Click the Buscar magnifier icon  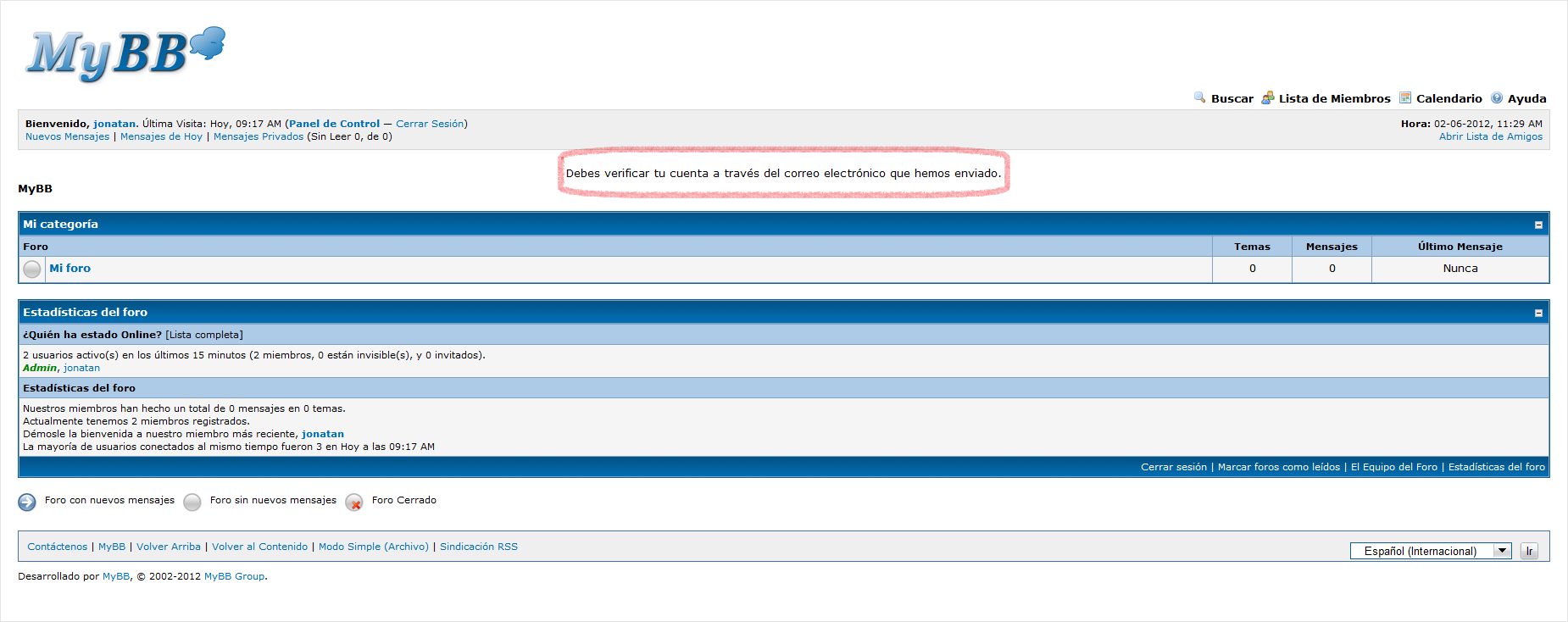(x=1199, y=97)
